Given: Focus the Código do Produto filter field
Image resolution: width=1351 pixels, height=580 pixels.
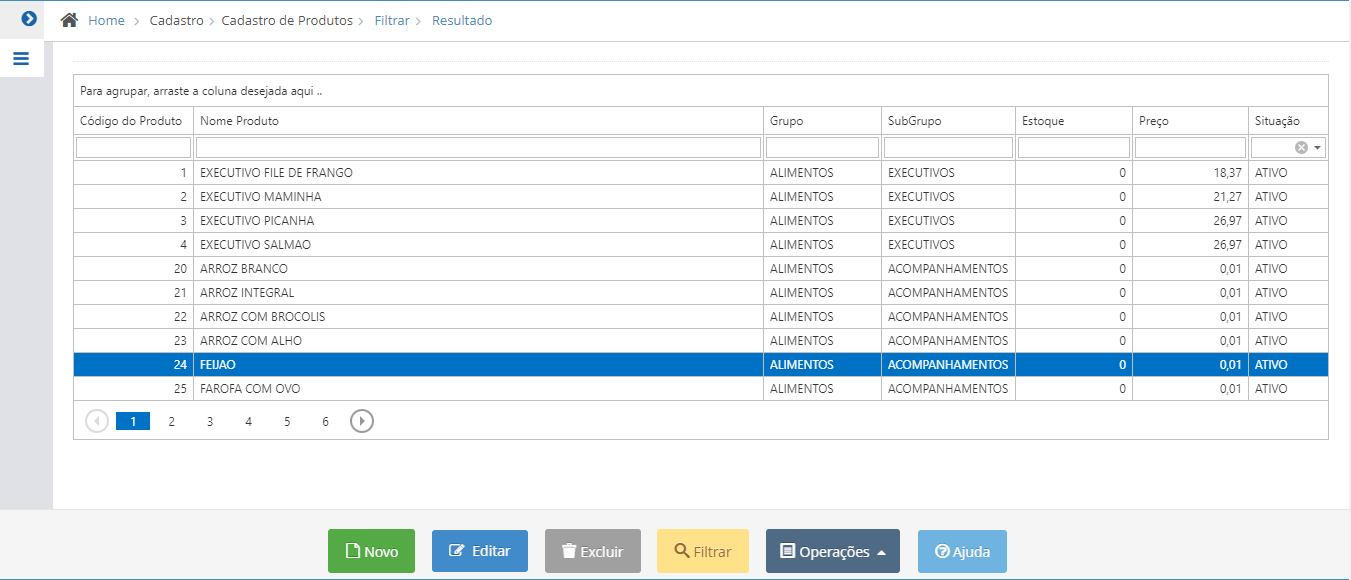Looking at the screenshot, I should click(x=133, y=148).
